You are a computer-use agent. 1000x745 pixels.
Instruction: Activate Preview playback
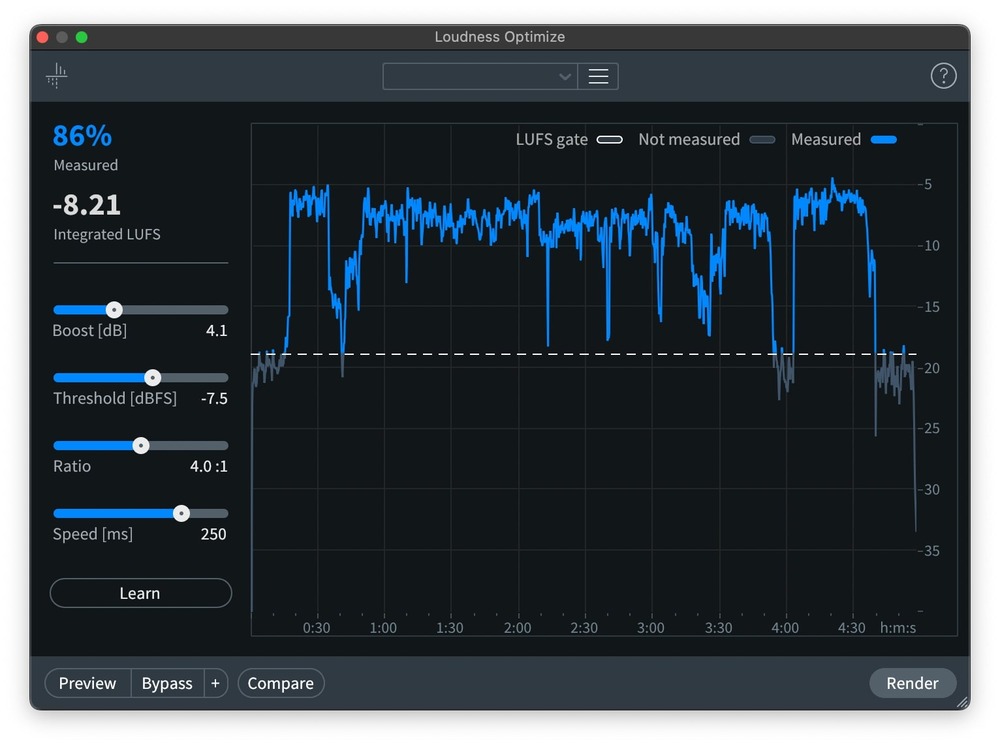pos(87,683)
